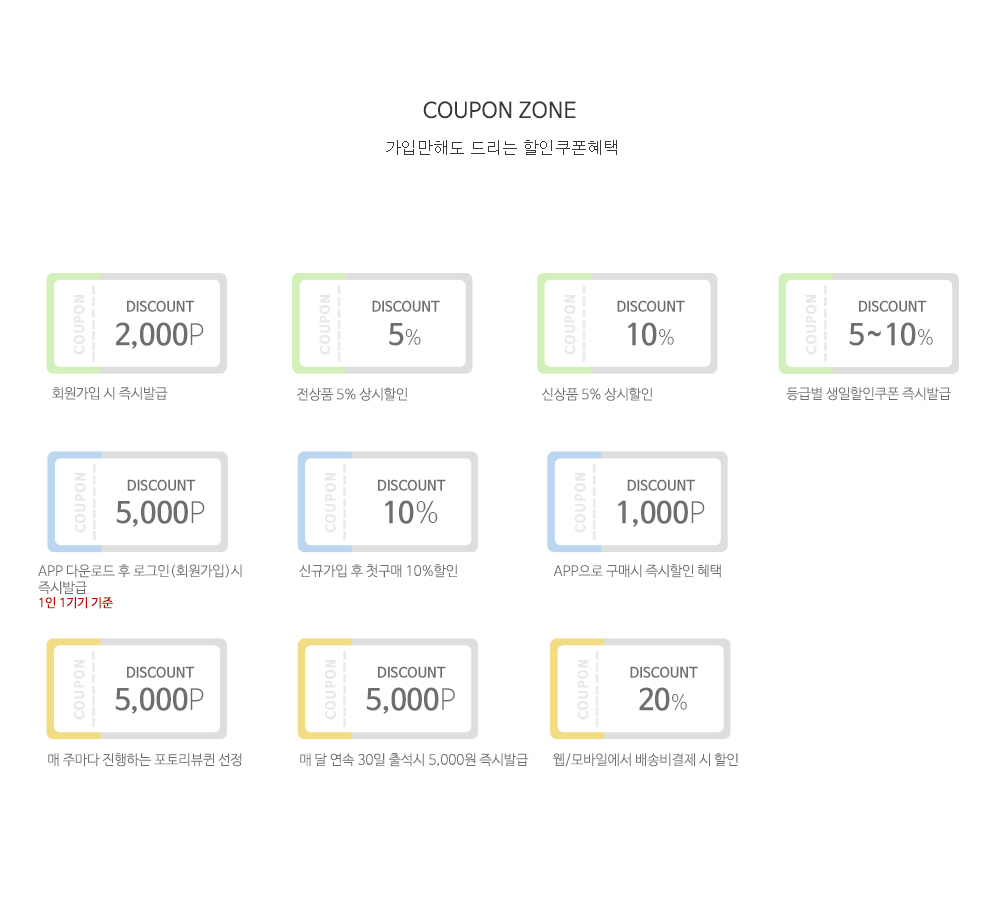Click the red '1인 1기기 기준' notice
Viewport: 1000px width, 908px height.
[x=75, y=603]
